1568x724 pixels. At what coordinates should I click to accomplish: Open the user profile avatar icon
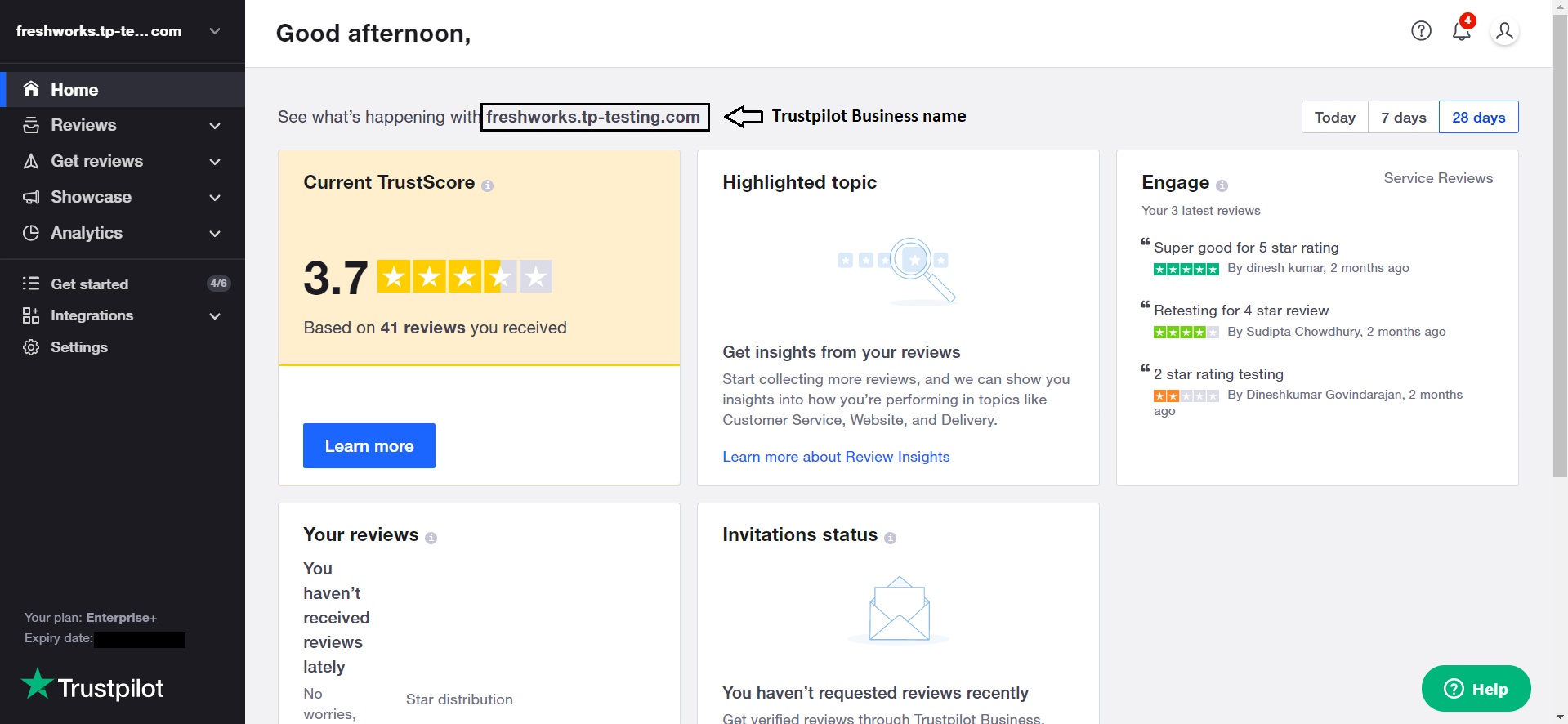click(x=1503, y=31)
